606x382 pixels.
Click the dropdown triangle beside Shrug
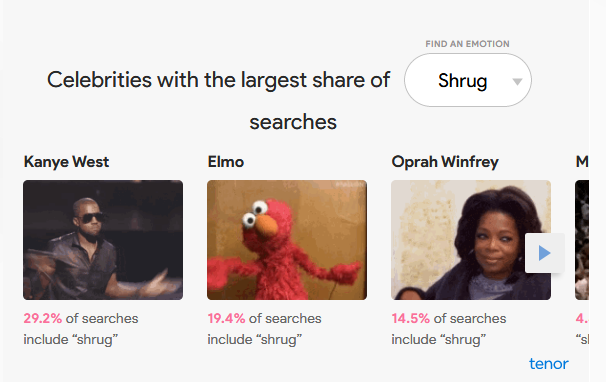517,82
